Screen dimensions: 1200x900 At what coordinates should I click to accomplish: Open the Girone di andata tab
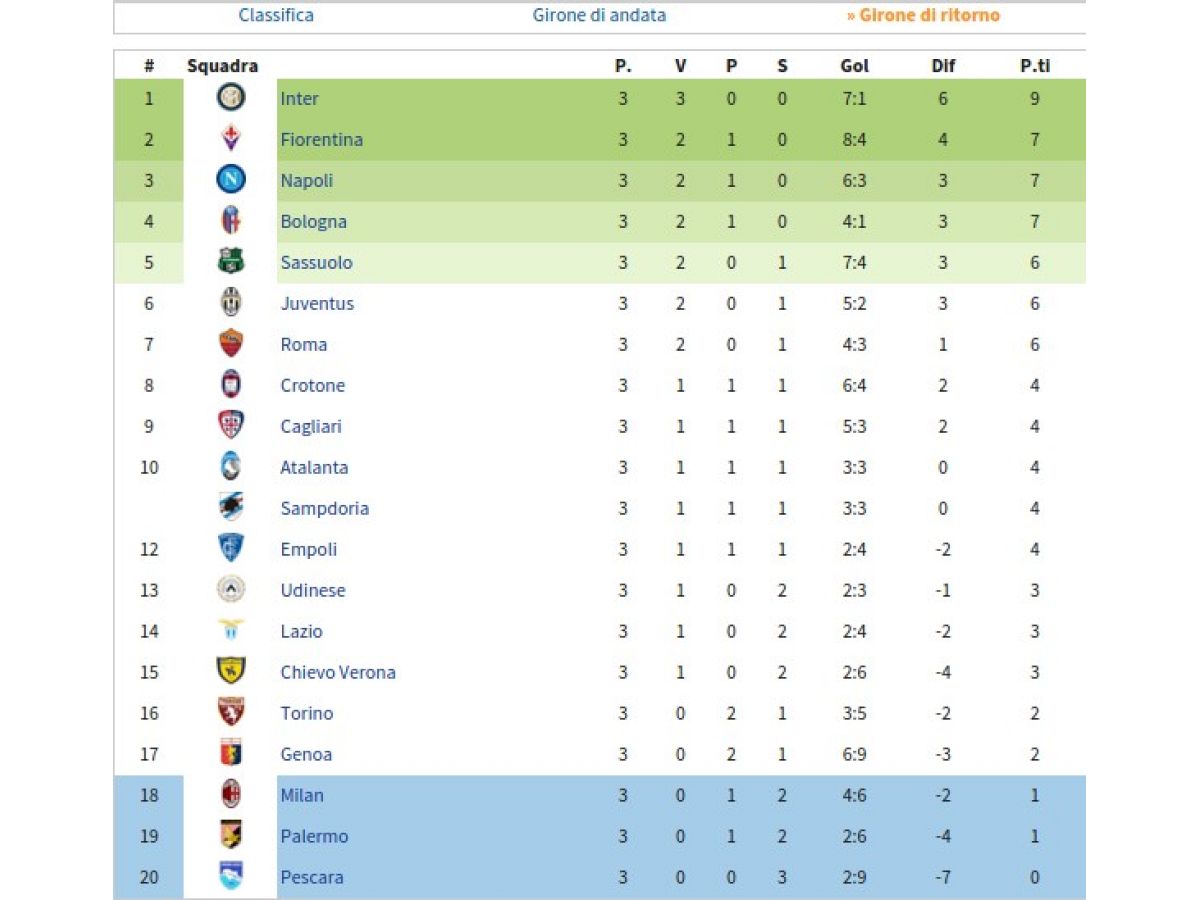click(x=599, y=15)
